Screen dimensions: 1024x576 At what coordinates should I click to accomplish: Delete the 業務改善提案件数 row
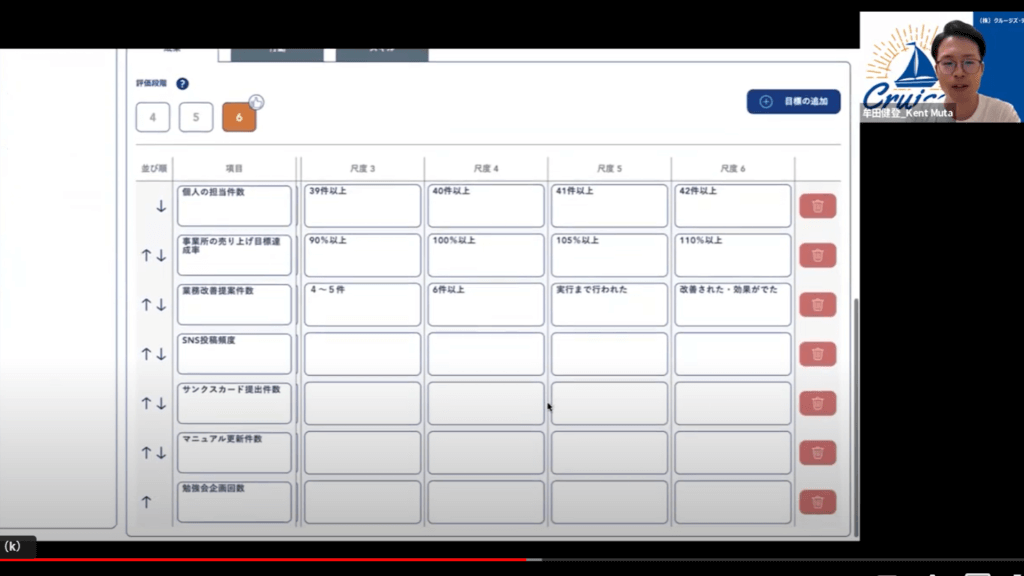[817, 305]
